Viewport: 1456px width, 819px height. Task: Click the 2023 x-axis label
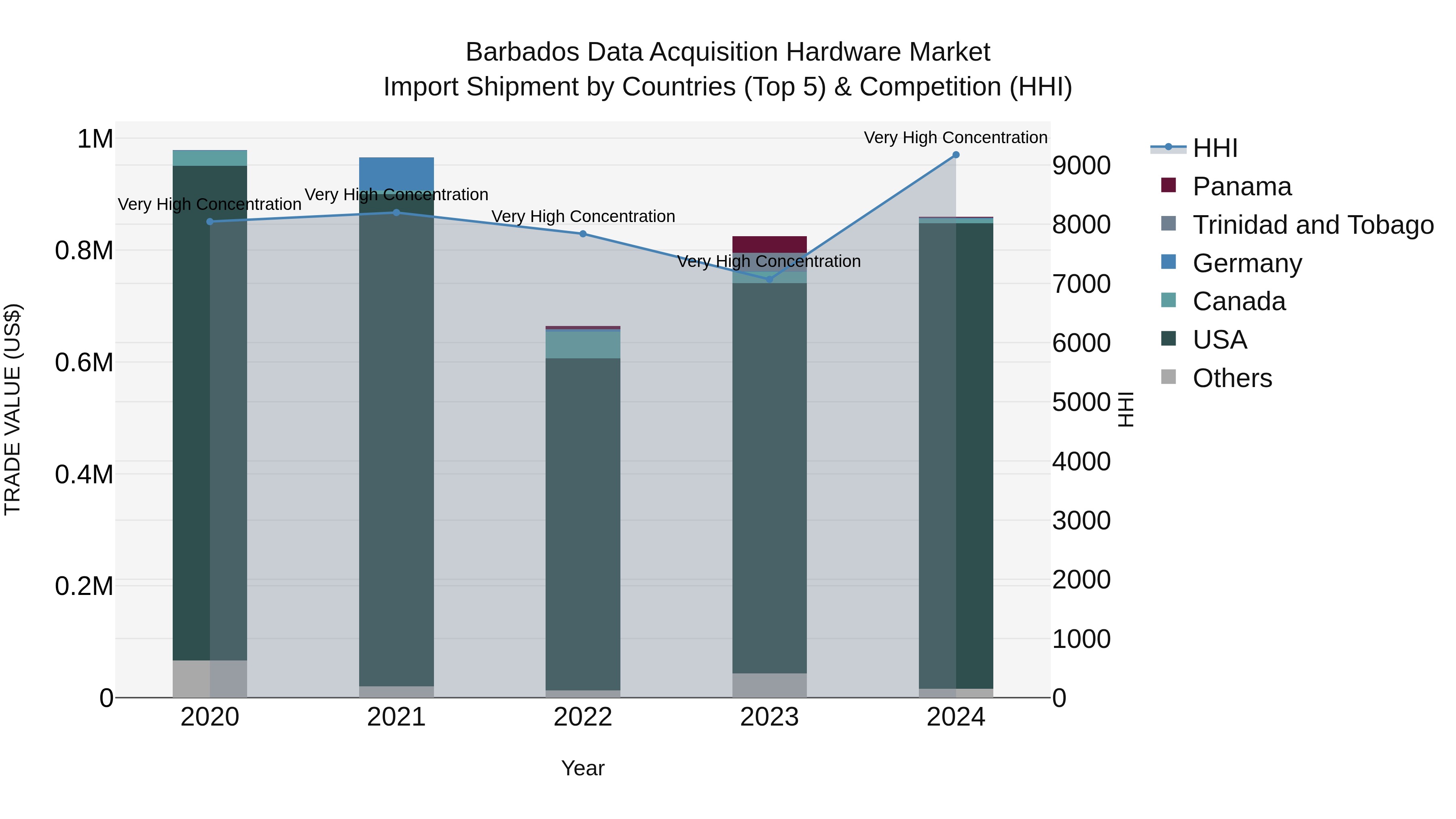coord(769,717)
